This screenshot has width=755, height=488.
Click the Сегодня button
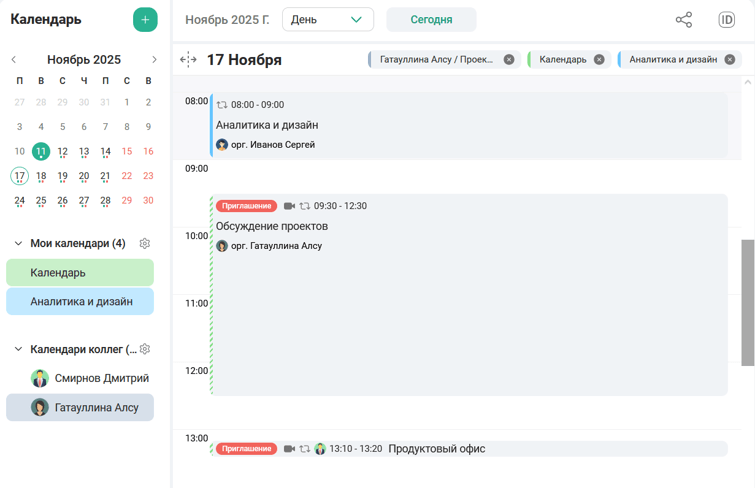pos(431,20)
